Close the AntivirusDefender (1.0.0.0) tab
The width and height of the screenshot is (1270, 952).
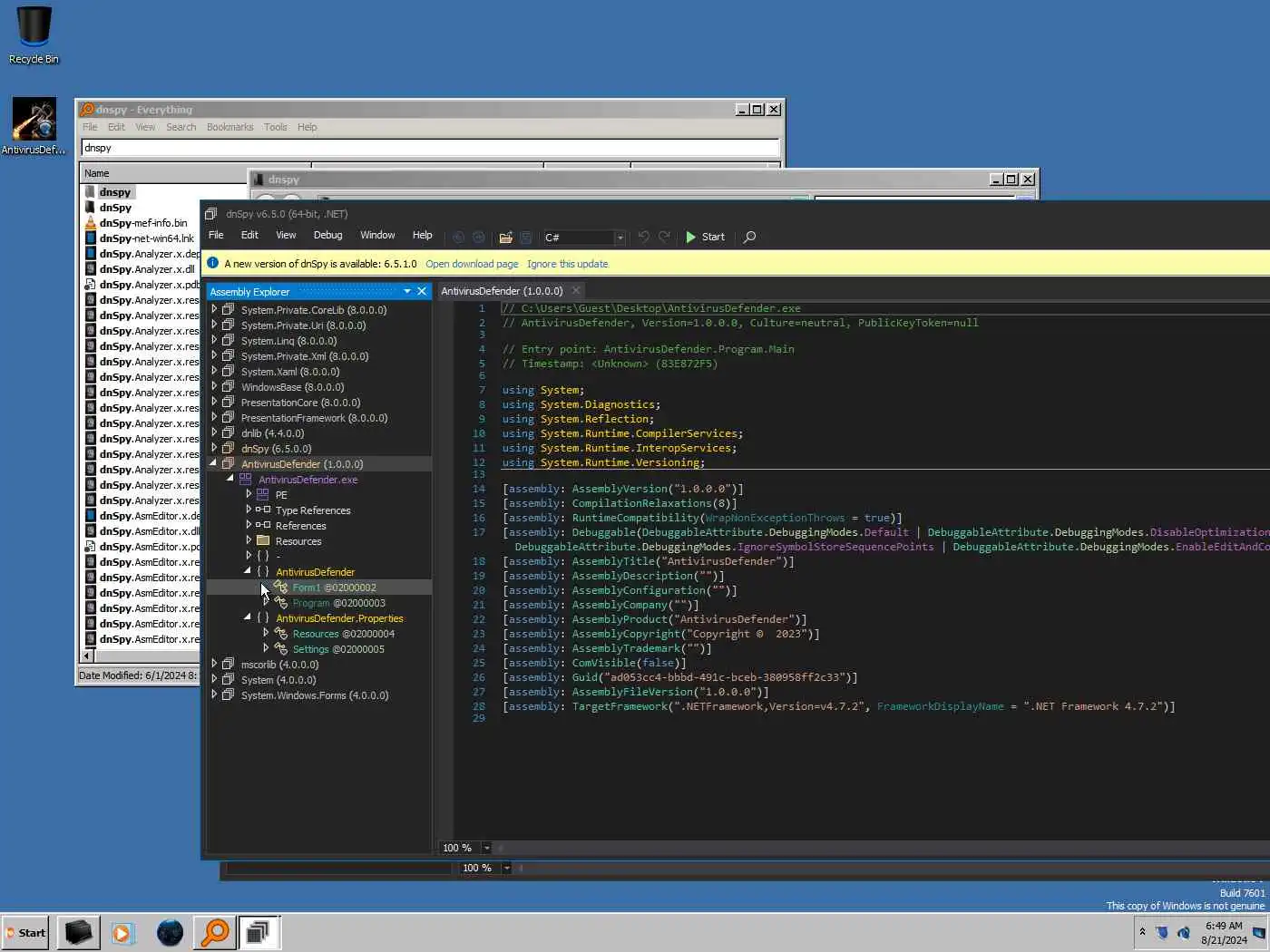tap(575, 291)
